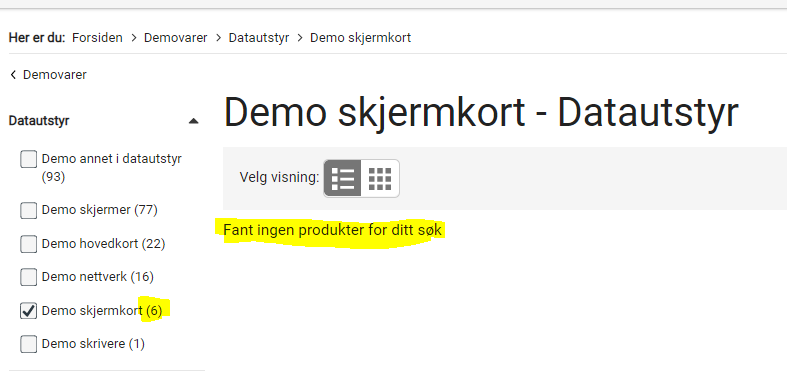This screenshot has height=375, width=787.
Task: Go back to Demovarer in sidebar
Action: coord(55,75)
